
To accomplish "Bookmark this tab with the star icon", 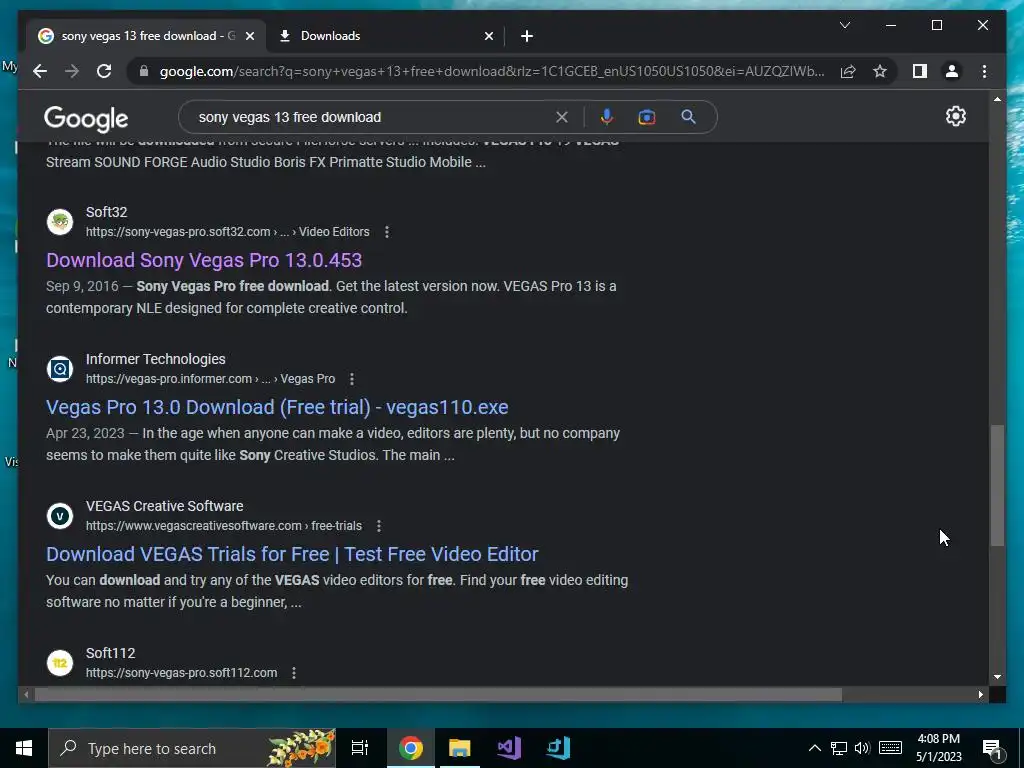I will pos(880,71).
